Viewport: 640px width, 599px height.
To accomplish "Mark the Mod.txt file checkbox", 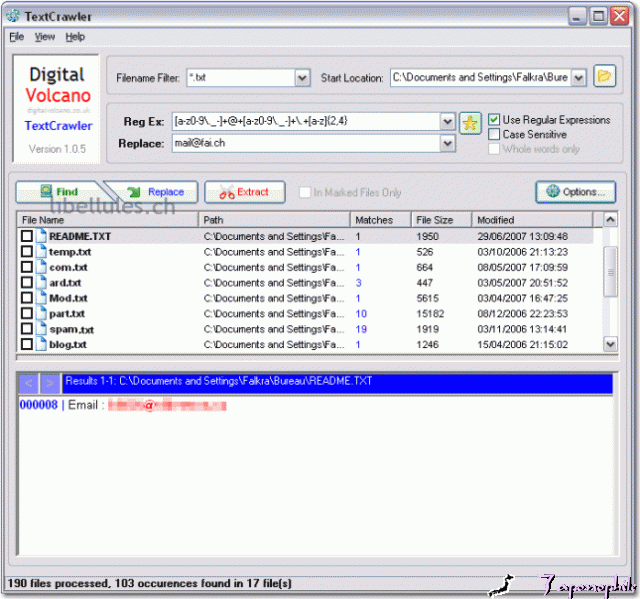I will point(27,298).
